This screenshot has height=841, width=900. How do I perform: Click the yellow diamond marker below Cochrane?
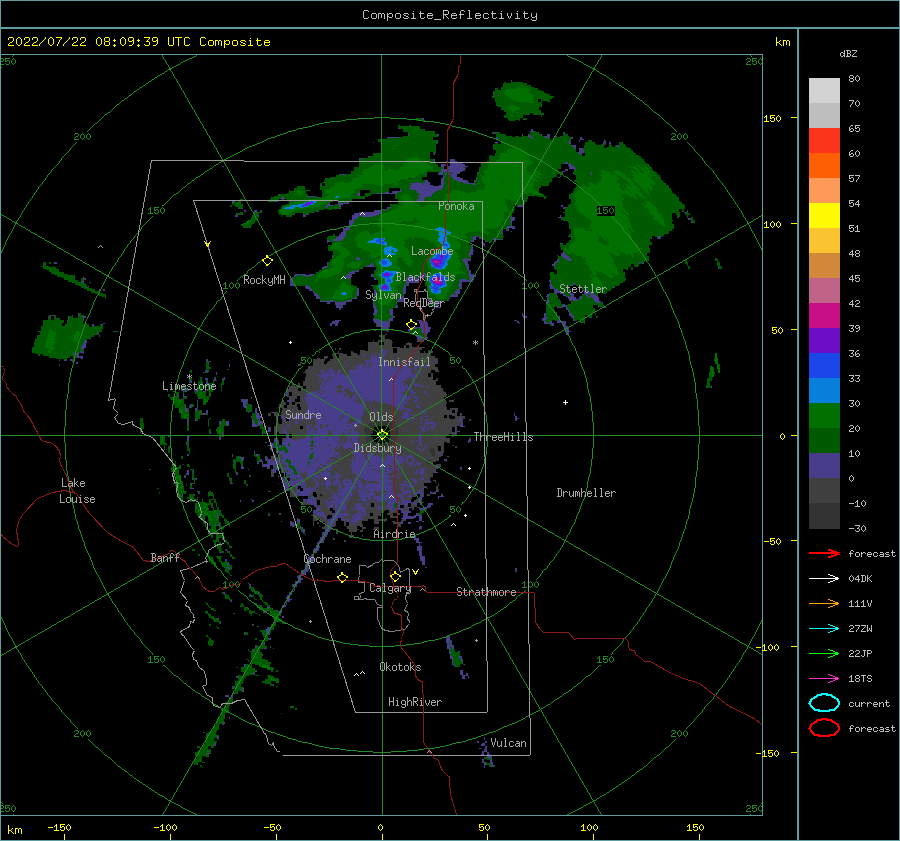342,577
